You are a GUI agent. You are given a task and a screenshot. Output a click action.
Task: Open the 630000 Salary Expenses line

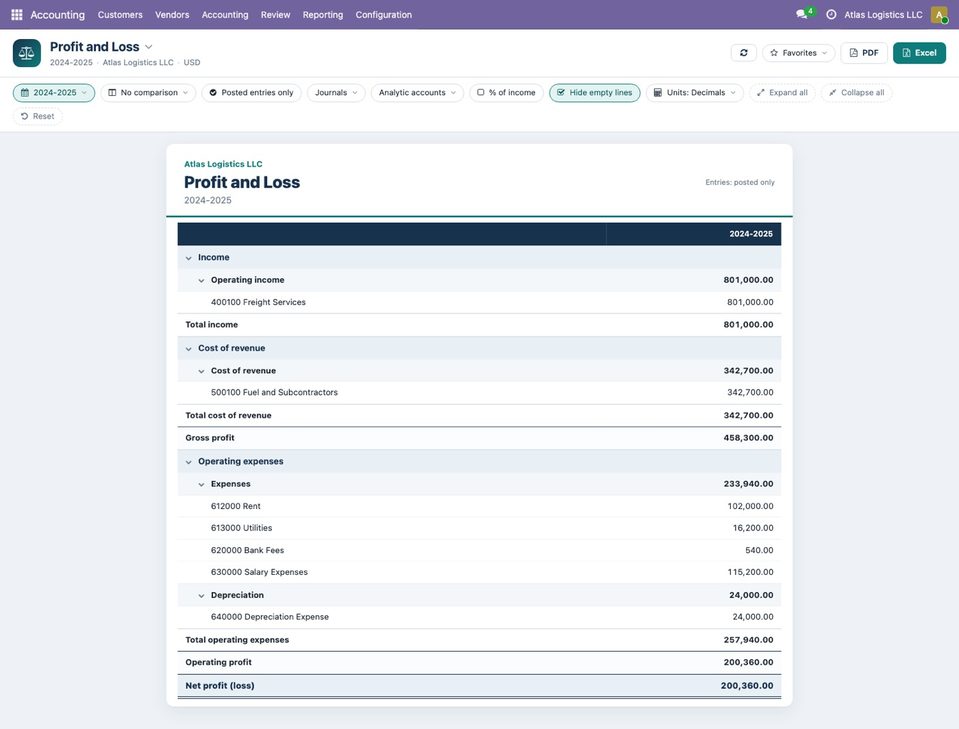click(479, 572)
